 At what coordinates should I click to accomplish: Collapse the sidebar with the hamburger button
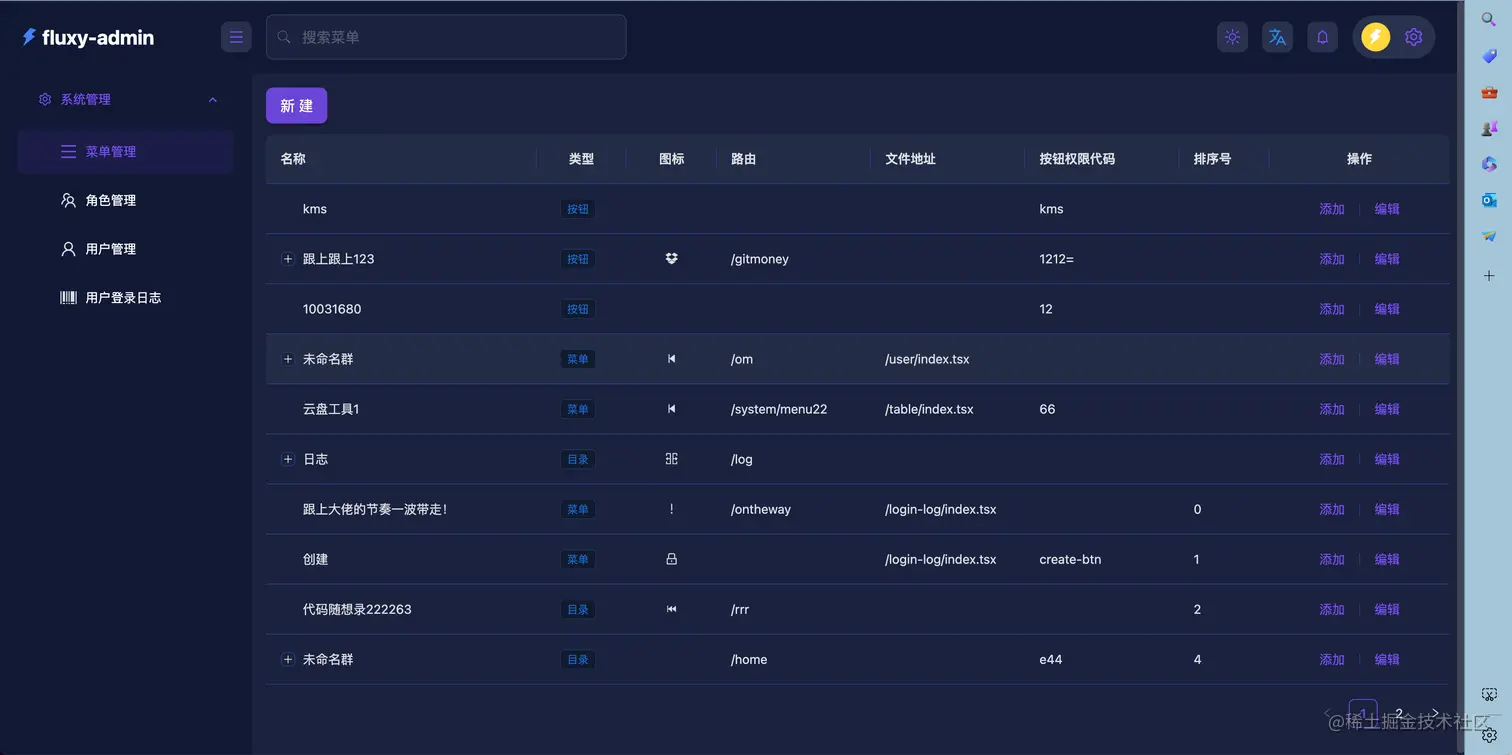[236, 37]
